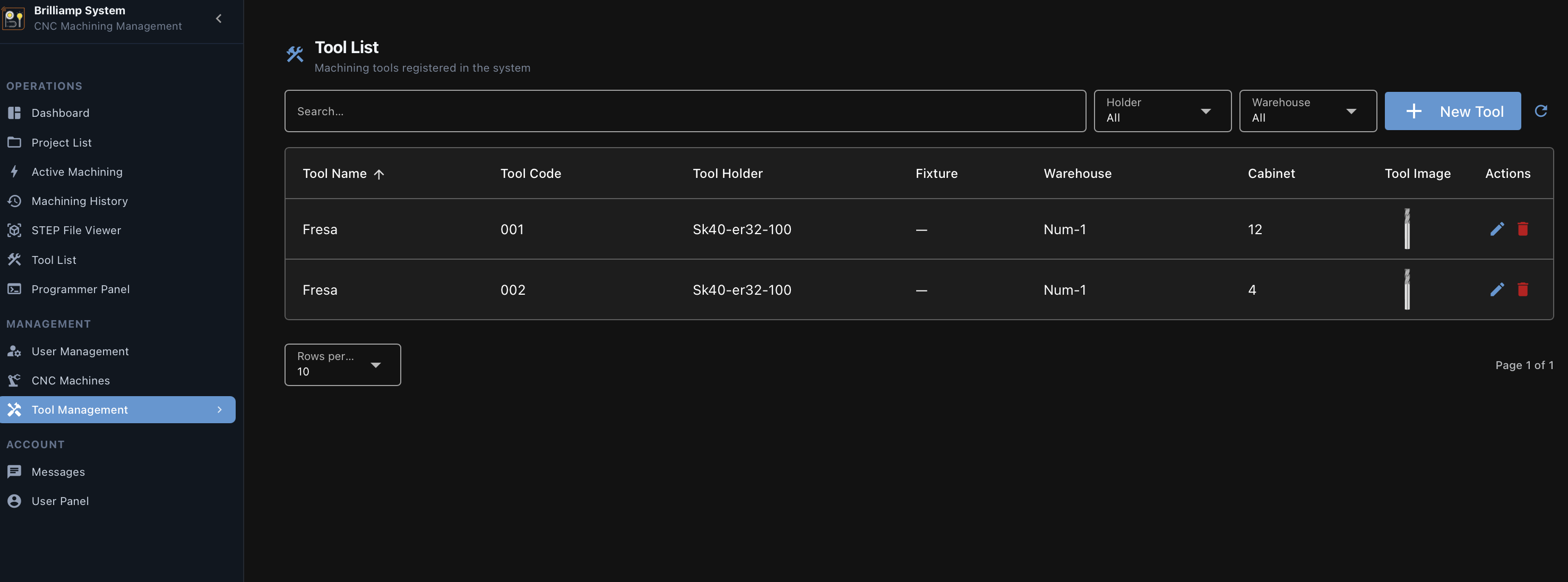Click the Cabinet column header
Screen dimensions: 1568x582
(1271, 174)
